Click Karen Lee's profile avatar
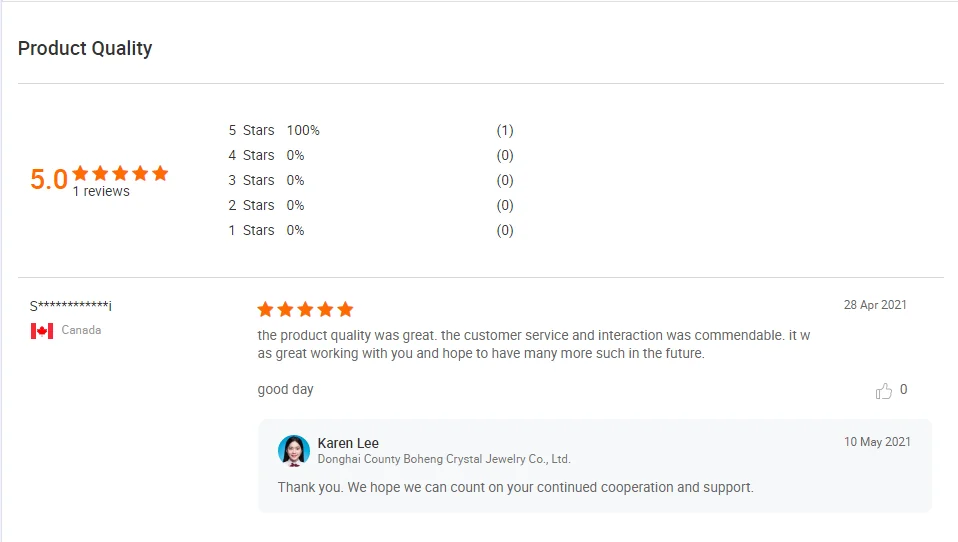This screenshot has height=542, width=958. tap(294, 451)
